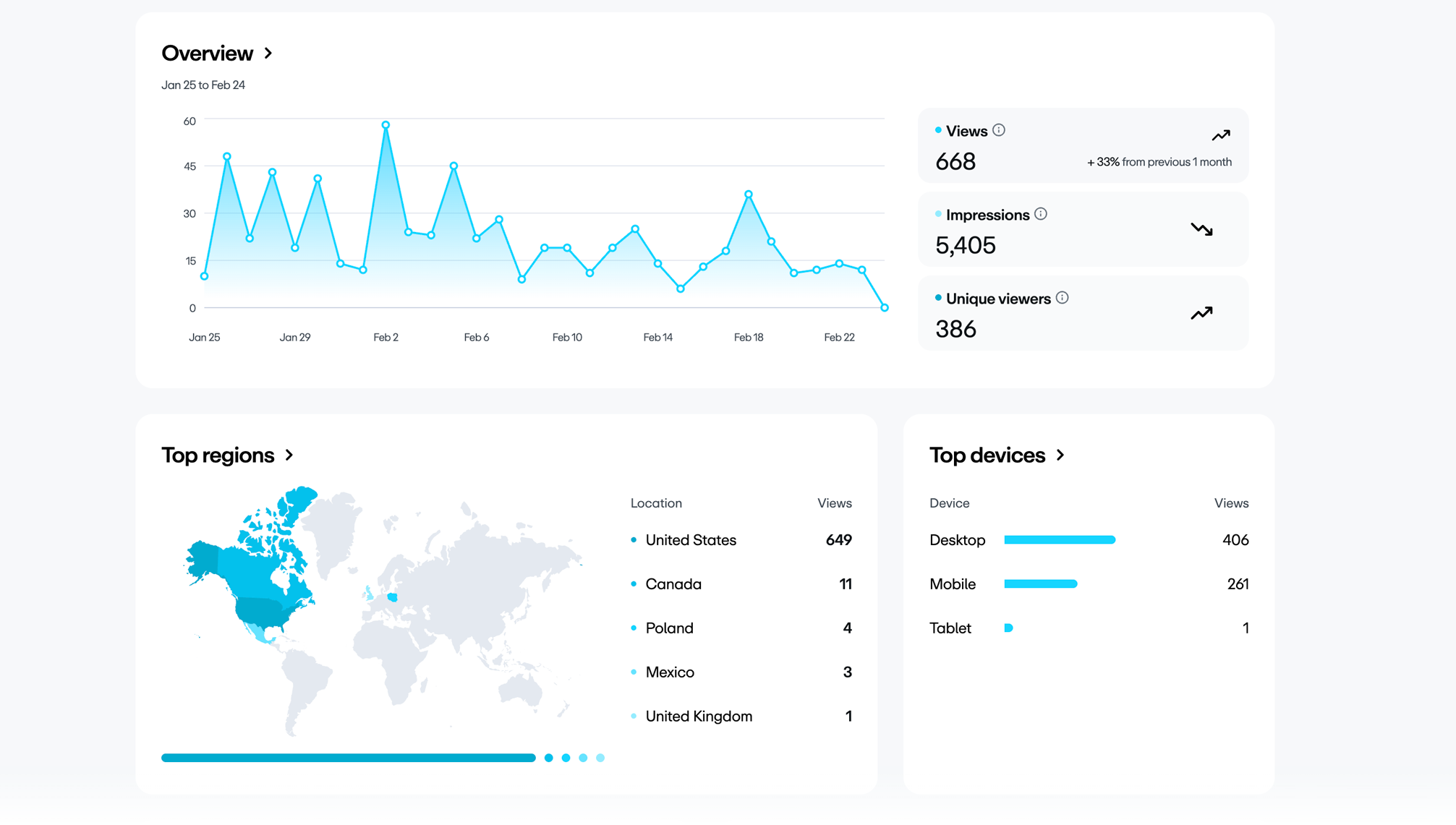Expand the Top devices chevron
The height and width of the screenshot is (825, 1456).
pyautogui.click(x=1060, y=455)
